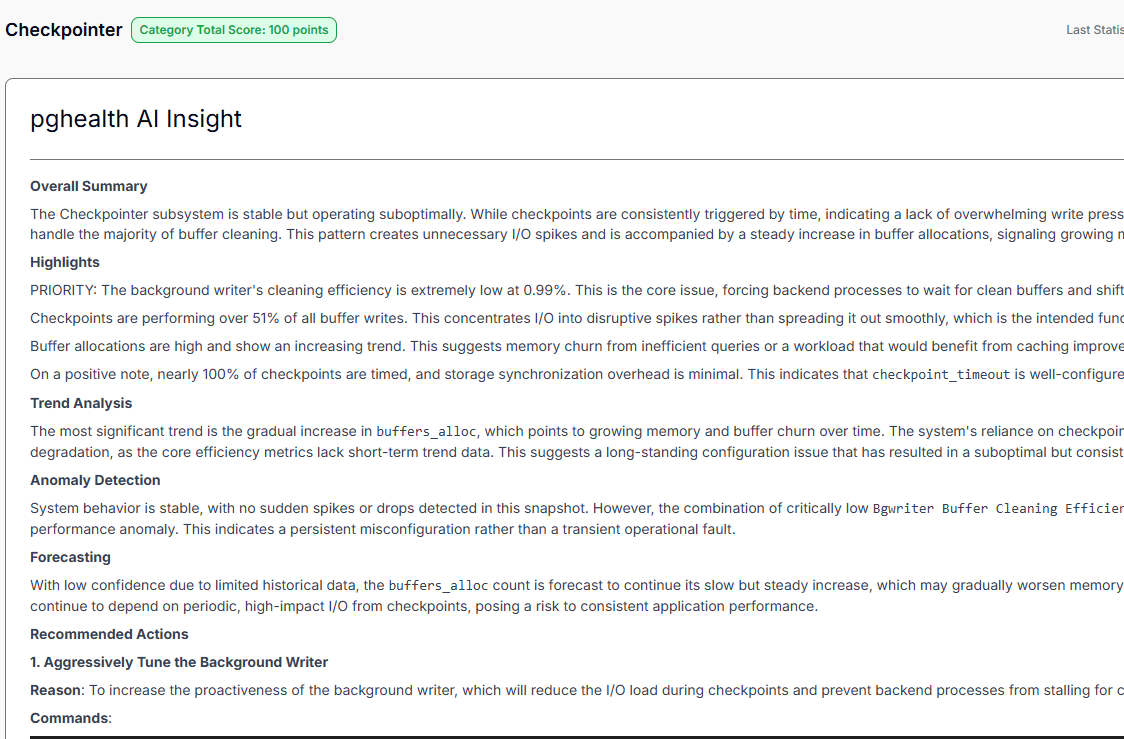
Task: Click the Category Total Score badge
Action: (233, 30)
